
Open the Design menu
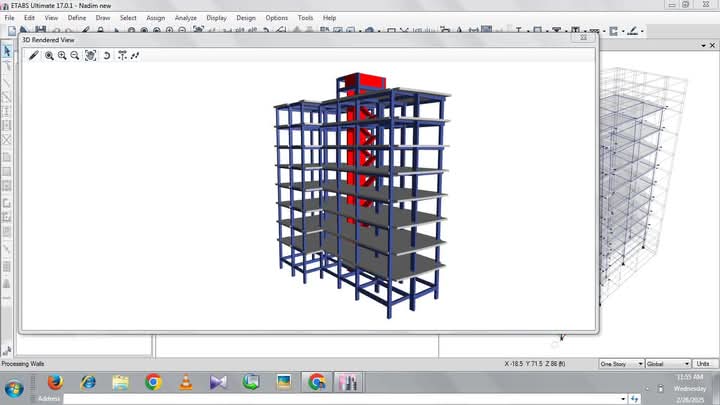click(246, 18)
